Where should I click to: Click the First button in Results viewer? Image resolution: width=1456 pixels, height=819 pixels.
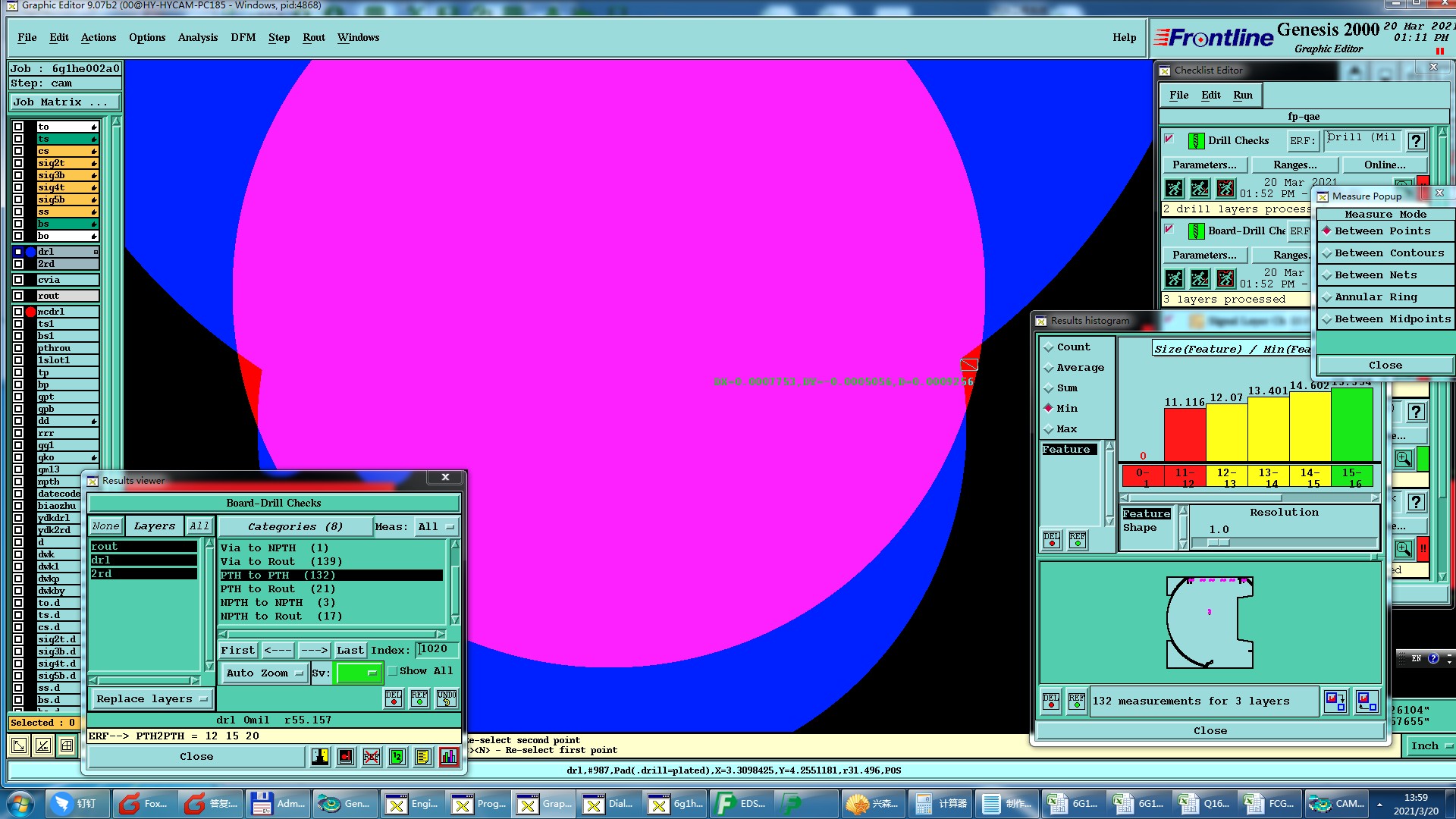237,651
